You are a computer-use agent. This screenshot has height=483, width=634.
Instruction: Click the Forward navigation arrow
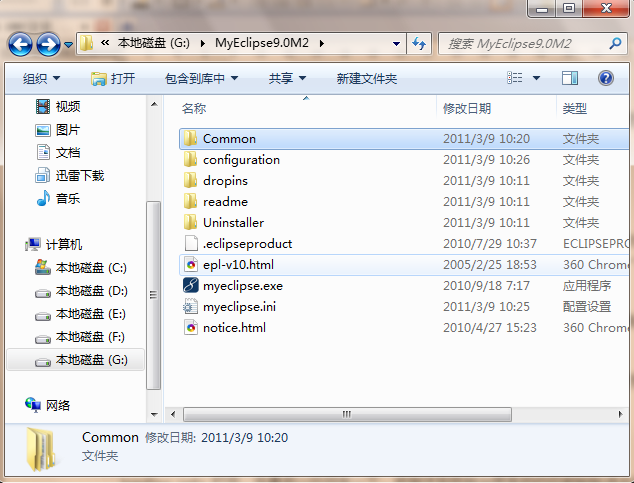48,44
